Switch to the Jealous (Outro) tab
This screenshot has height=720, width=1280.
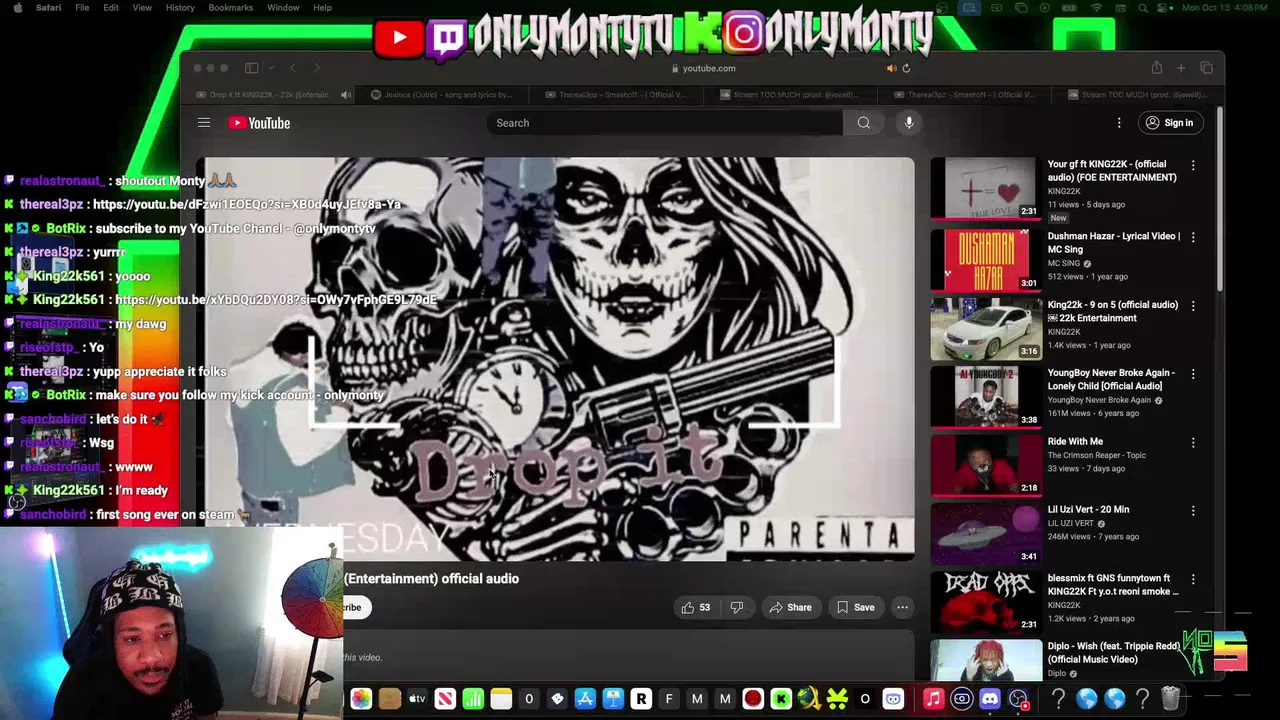(x=441, y=95)
